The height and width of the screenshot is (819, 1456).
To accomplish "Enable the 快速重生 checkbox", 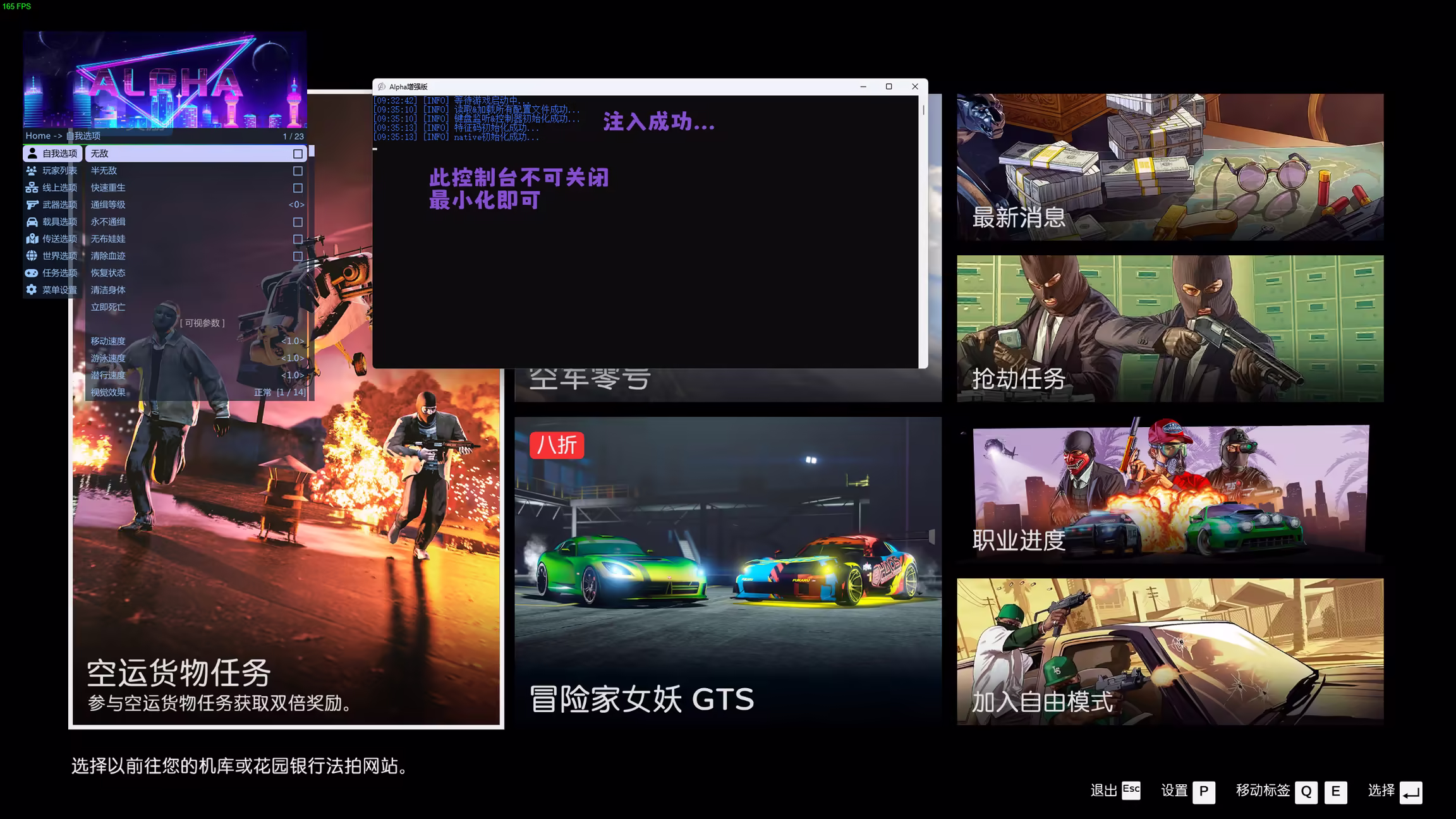I will click(298, 188).
